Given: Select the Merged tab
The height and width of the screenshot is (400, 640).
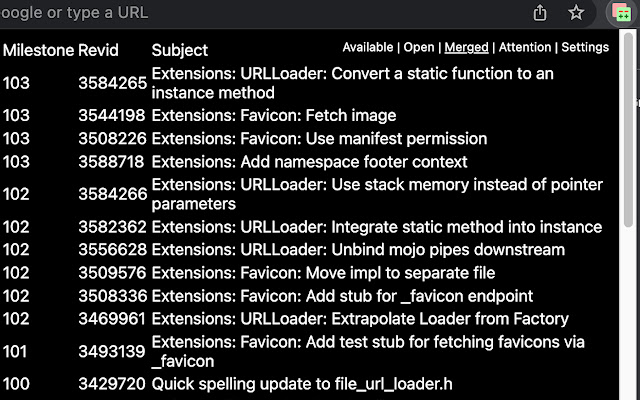Looking at the screenshot, I should tap(467, 47).
